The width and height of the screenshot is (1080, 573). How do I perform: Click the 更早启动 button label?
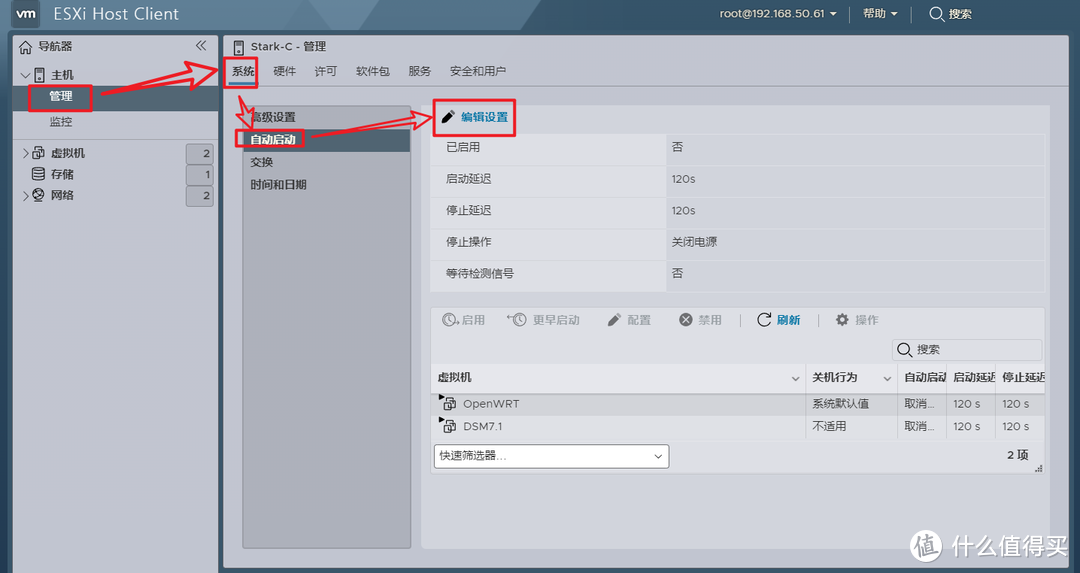(557, 320)
